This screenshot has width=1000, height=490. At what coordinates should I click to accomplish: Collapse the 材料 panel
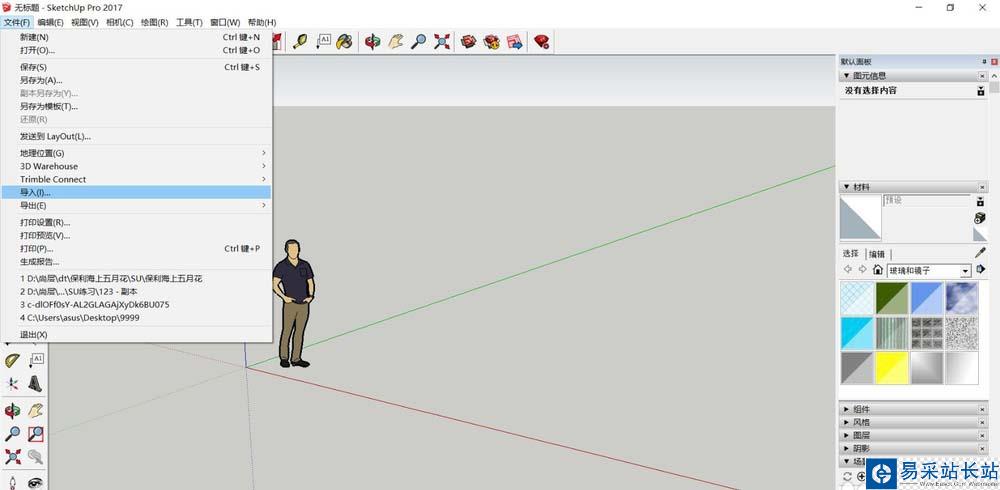(846, 187)
